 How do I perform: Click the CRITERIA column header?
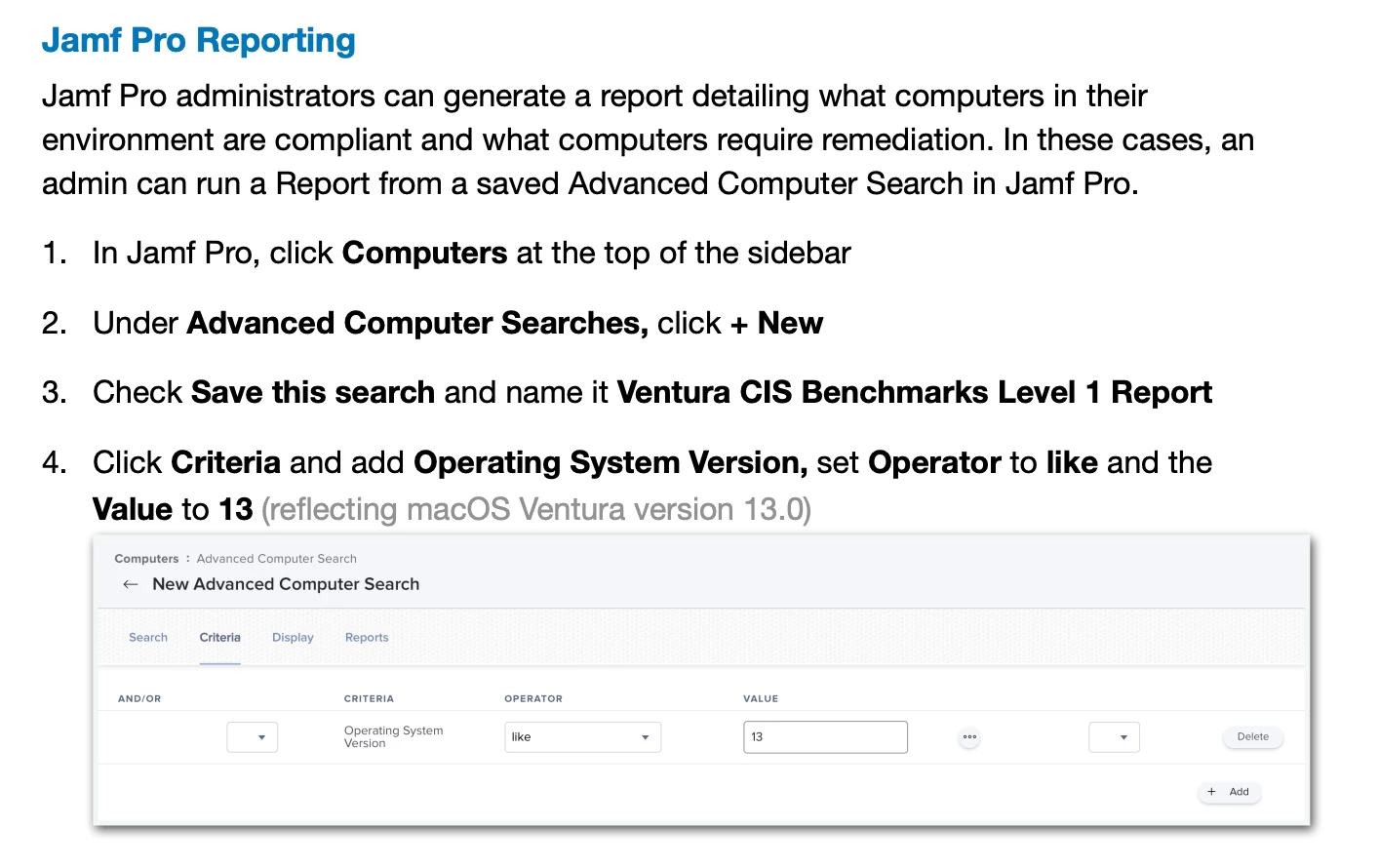coord(369,699)
